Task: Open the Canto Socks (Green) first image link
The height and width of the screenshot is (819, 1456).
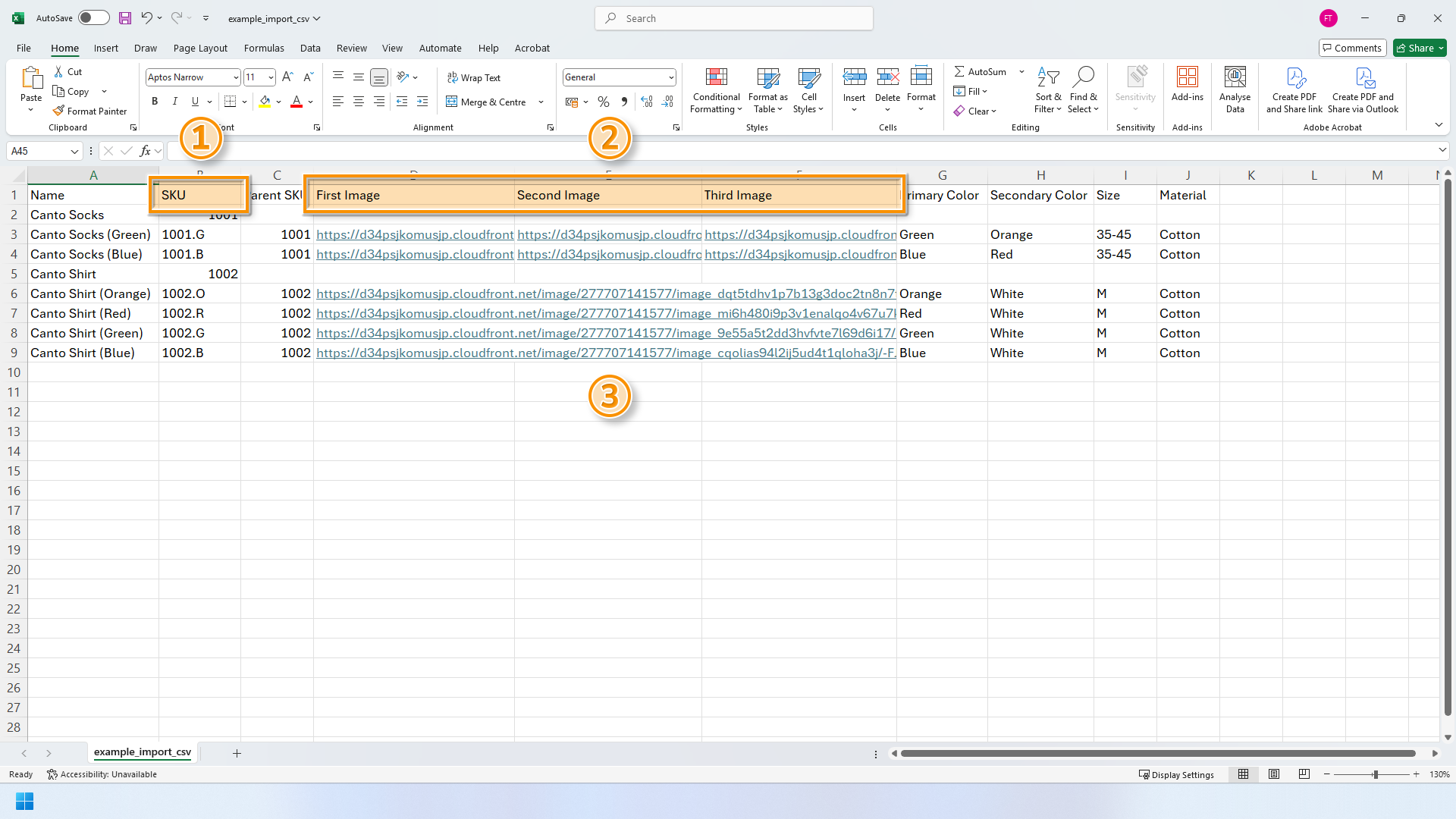Action: click(415, 235)
